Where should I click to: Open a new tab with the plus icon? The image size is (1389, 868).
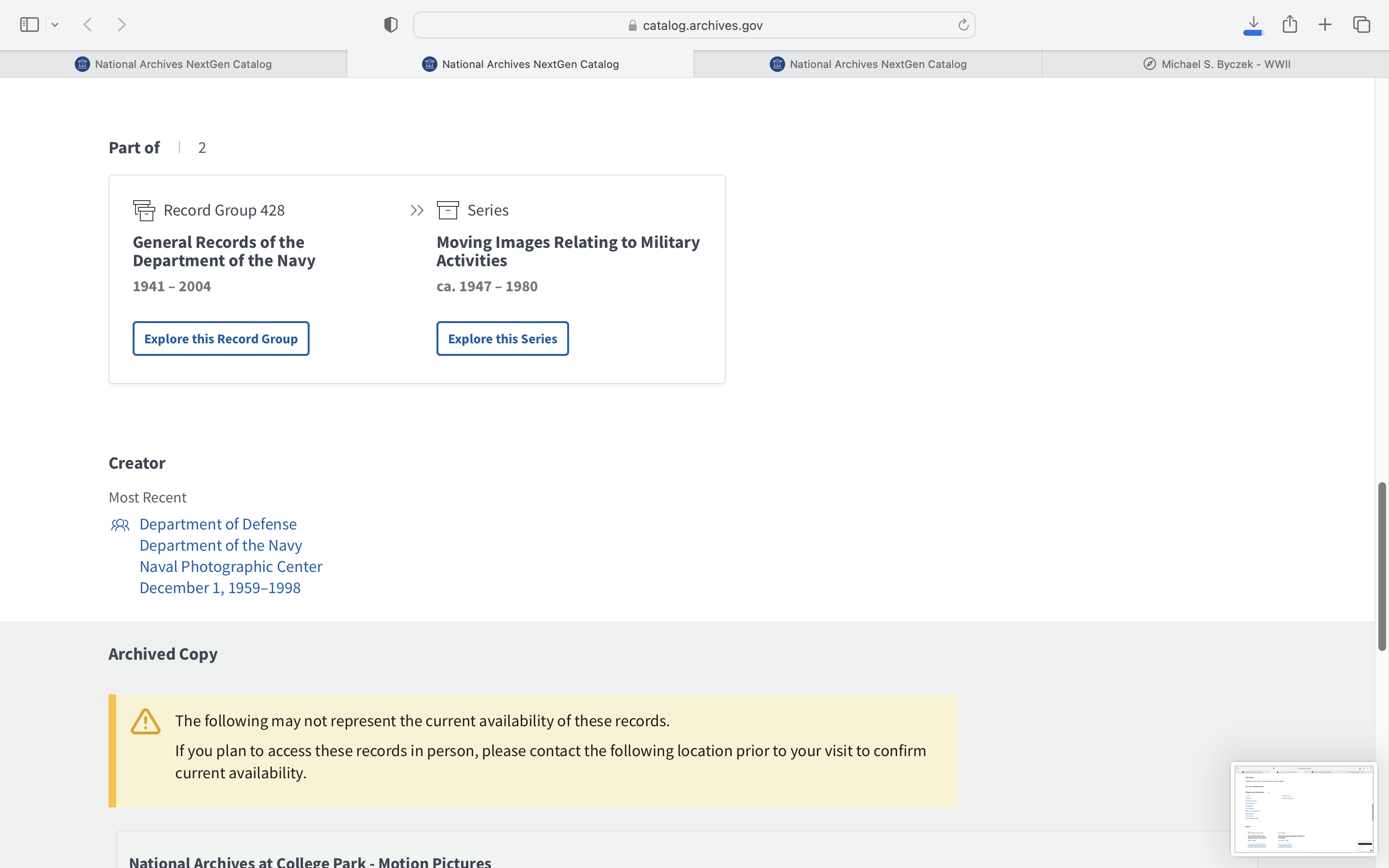(1325, 25)
